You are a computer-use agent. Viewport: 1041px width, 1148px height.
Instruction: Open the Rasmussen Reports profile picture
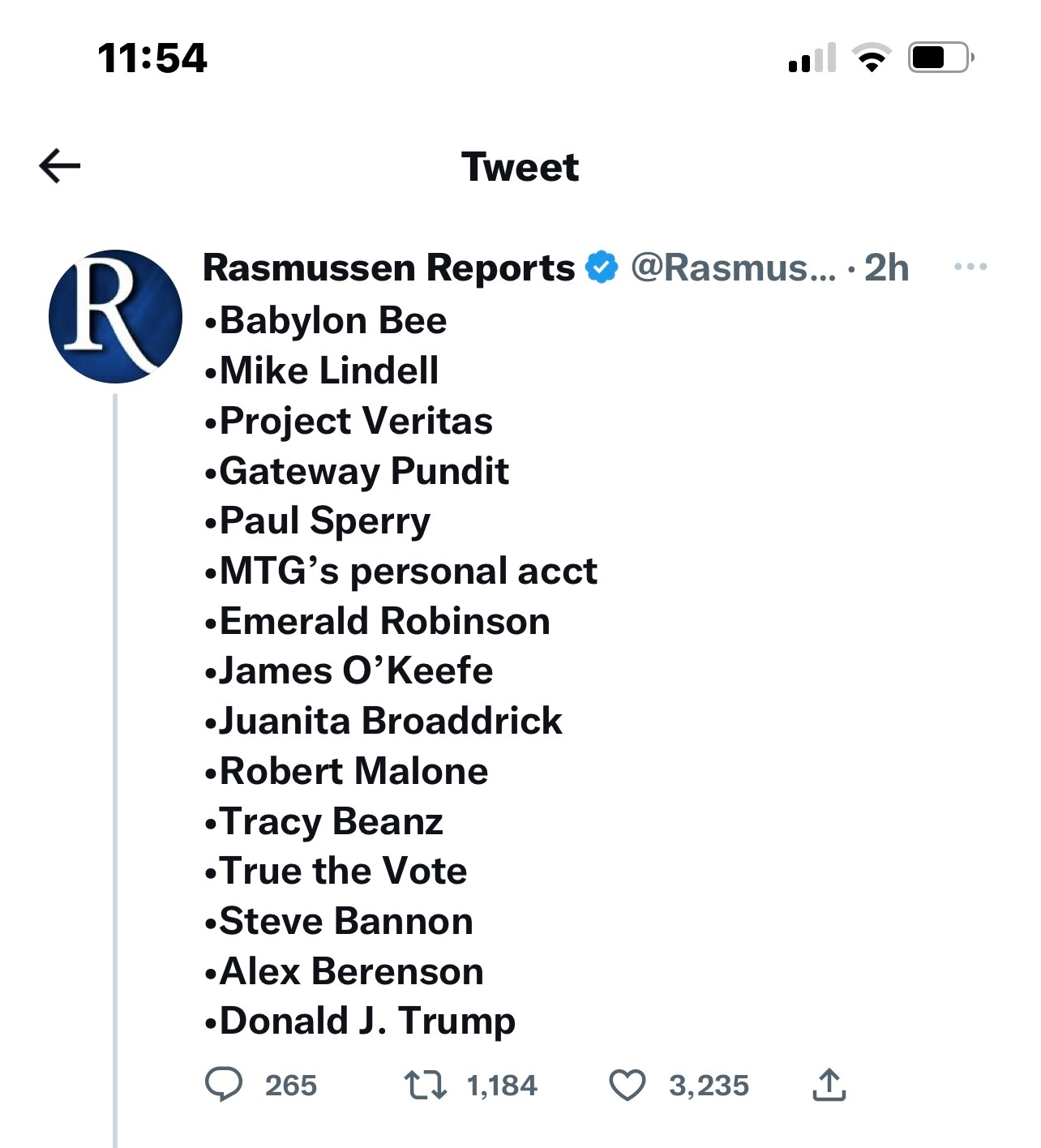point(115,316)
